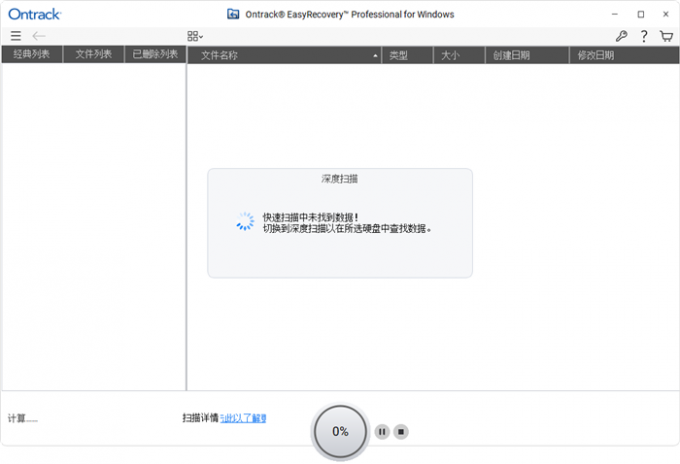Click the 创建日期 column header
The height and width of the screenshot is (464, 680).
527,55
